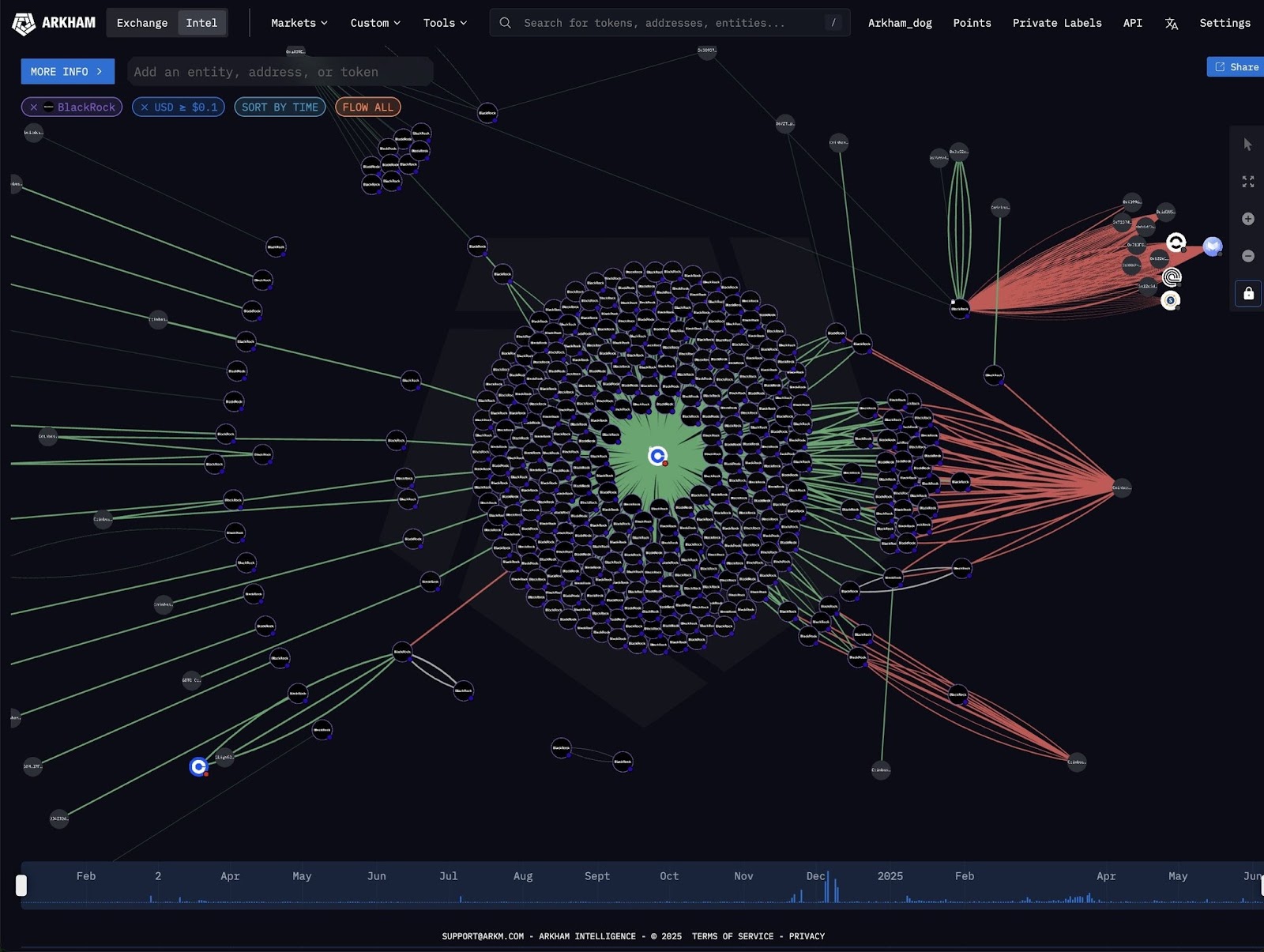Expand the MORE INFO panel
The height and width of the screenshot is (952, 1264).
click(67, 71)
